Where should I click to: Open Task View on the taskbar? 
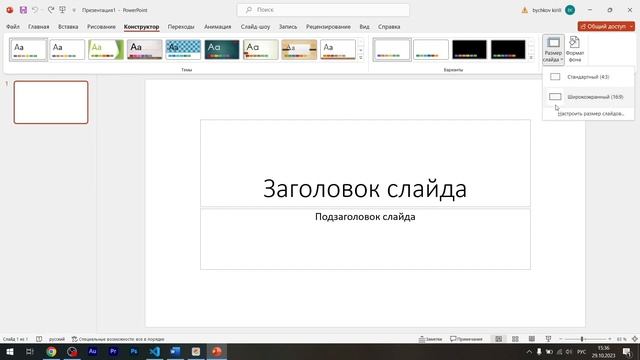click(30, 351)
